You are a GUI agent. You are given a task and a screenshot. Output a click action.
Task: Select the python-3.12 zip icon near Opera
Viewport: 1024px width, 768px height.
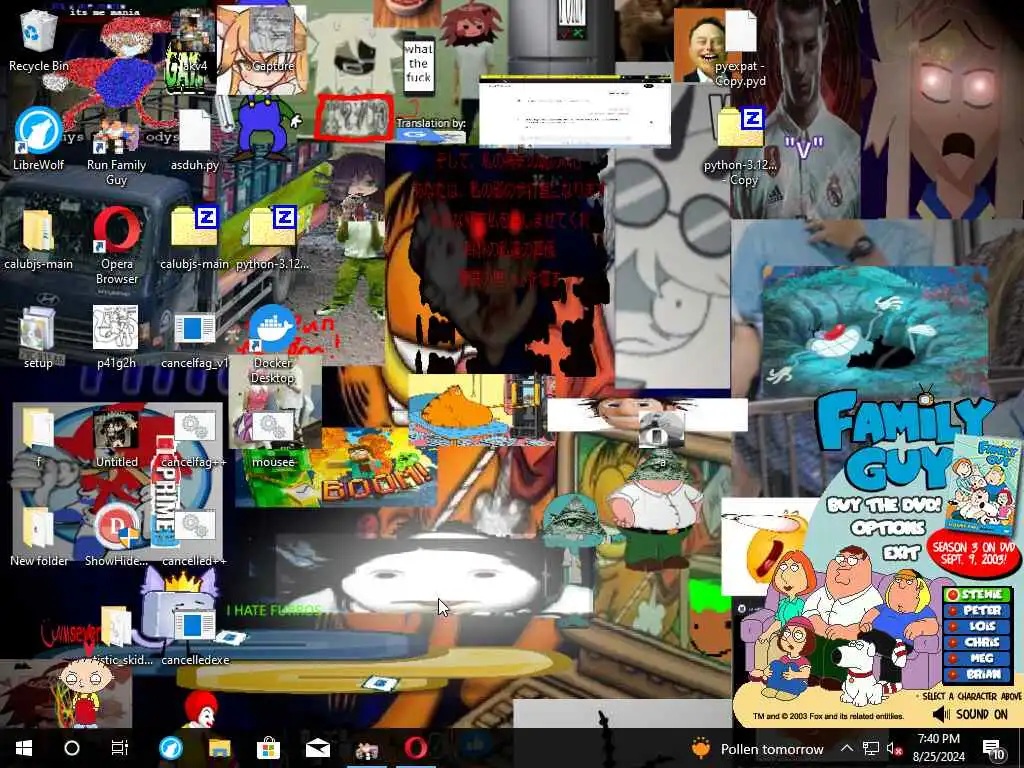(x=273, y=227)
